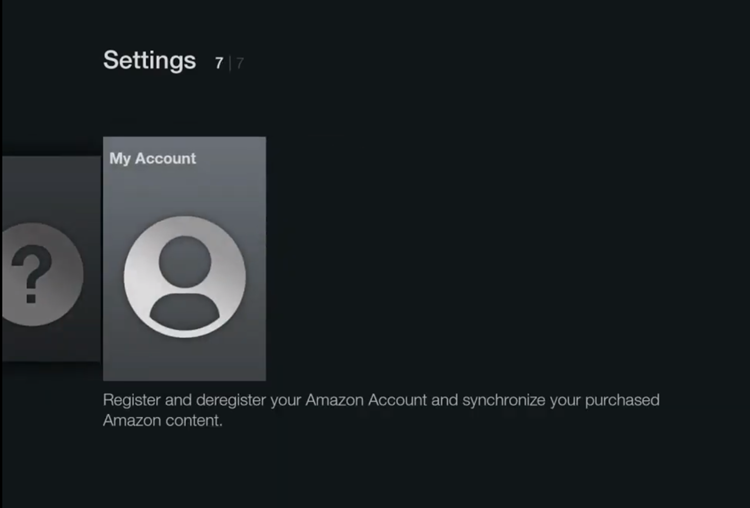This screenshot has height=508, width=750.
Task: Click the shoulders shape of the account avatar
Action: pyautogui.click(x=185, y=311)
